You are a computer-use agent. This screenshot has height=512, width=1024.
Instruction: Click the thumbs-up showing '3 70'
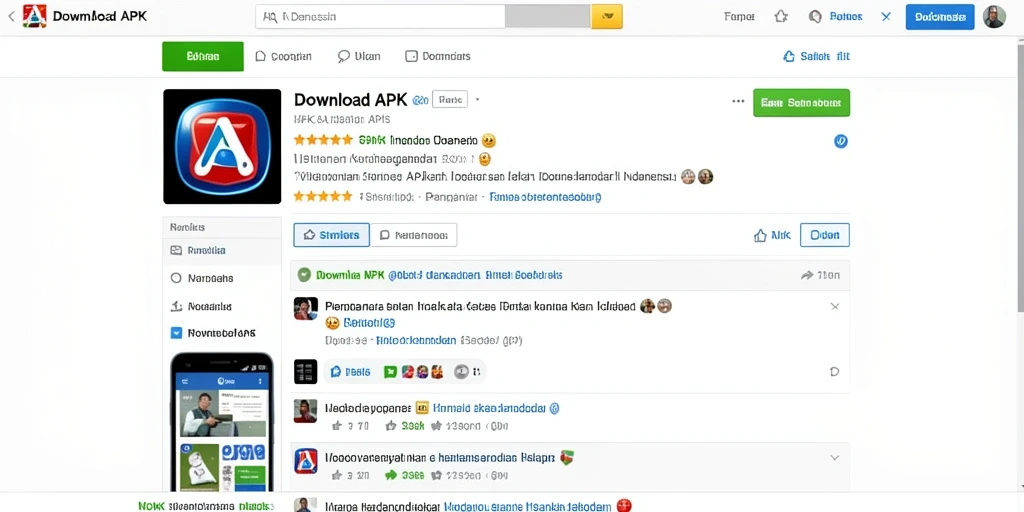tap(350, 426)
